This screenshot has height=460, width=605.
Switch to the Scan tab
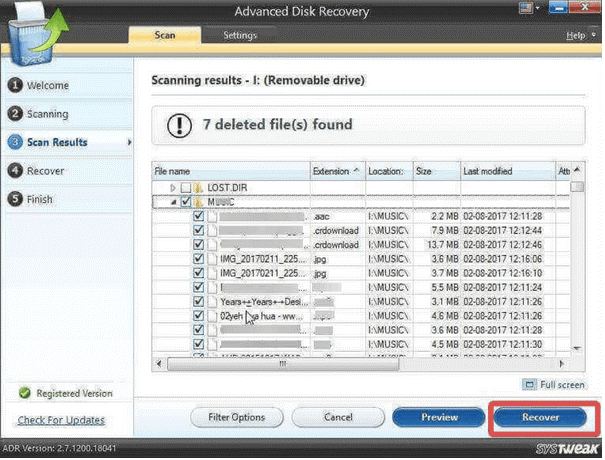pos(165,35)
